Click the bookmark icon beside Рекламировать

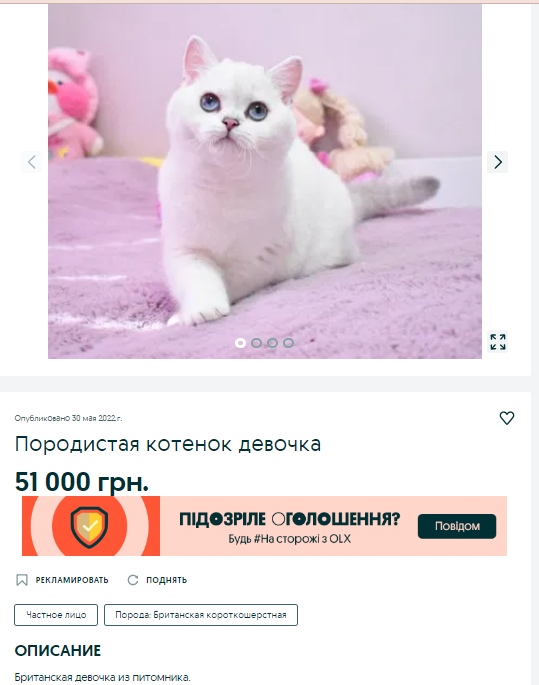point(22,580)
